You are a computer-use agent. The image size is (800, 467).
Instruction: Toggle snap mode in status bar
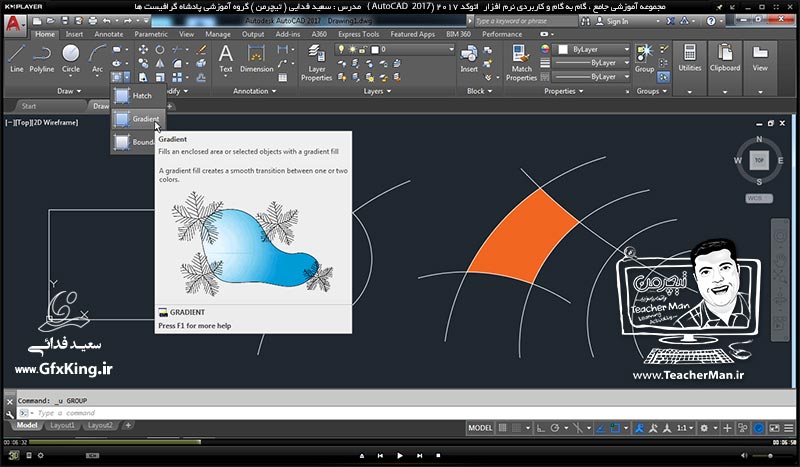516,428
